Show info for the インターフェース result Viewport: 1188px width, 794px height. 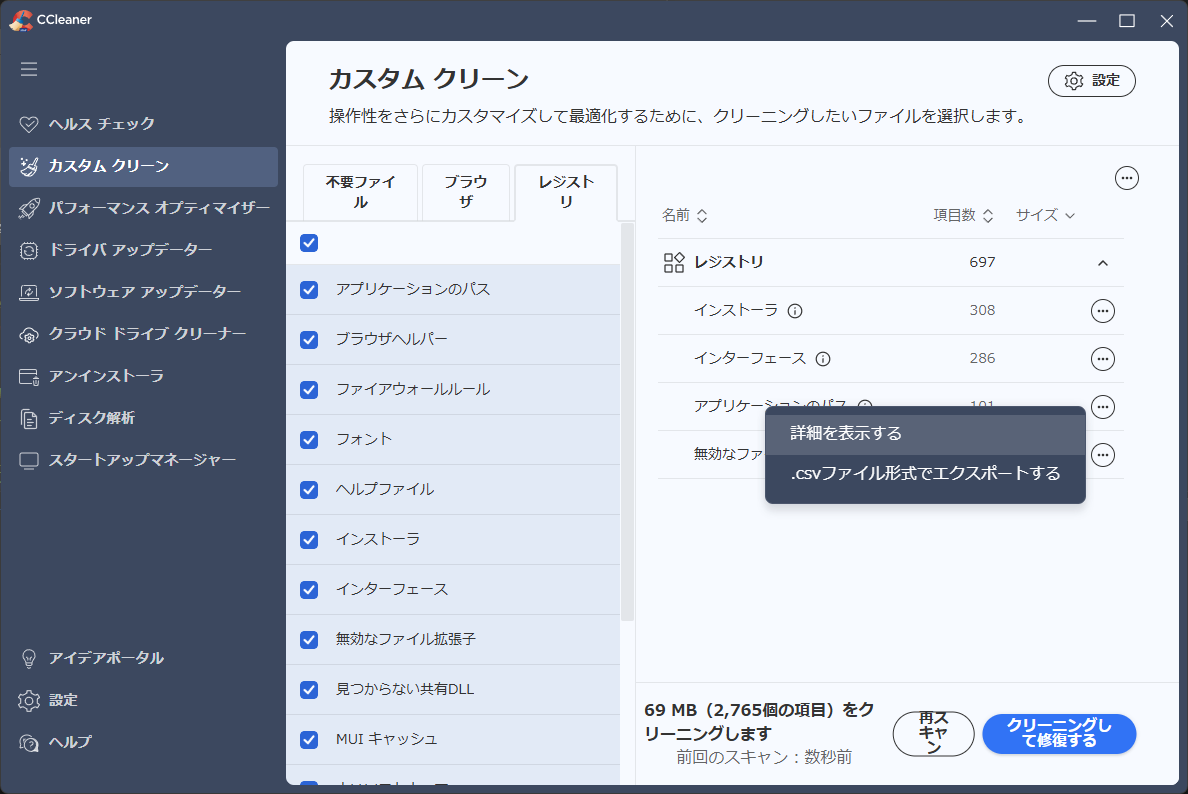(823, 359)
